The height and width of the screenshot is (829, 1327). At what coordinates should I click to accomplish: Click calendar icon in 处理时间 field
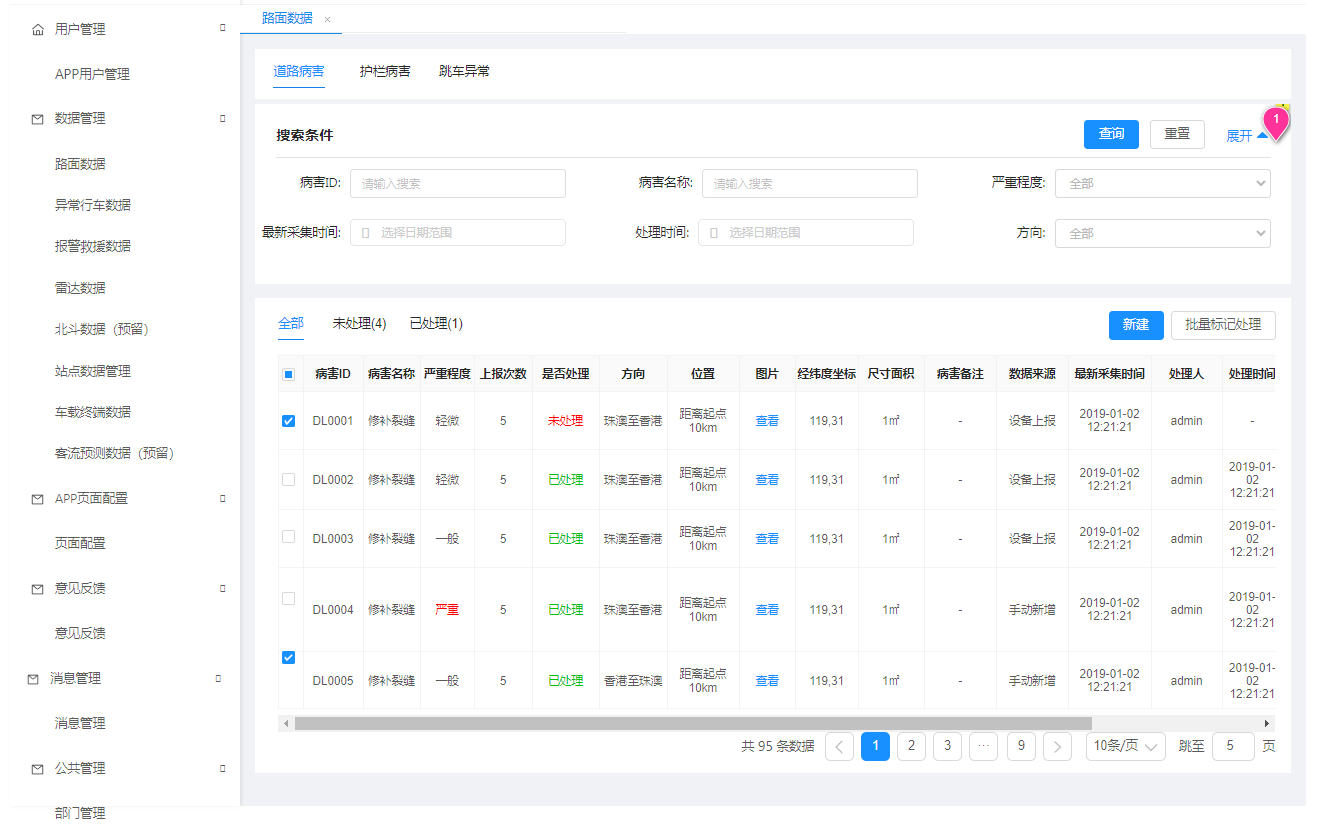pyautogui.click(x=713, y=233)
